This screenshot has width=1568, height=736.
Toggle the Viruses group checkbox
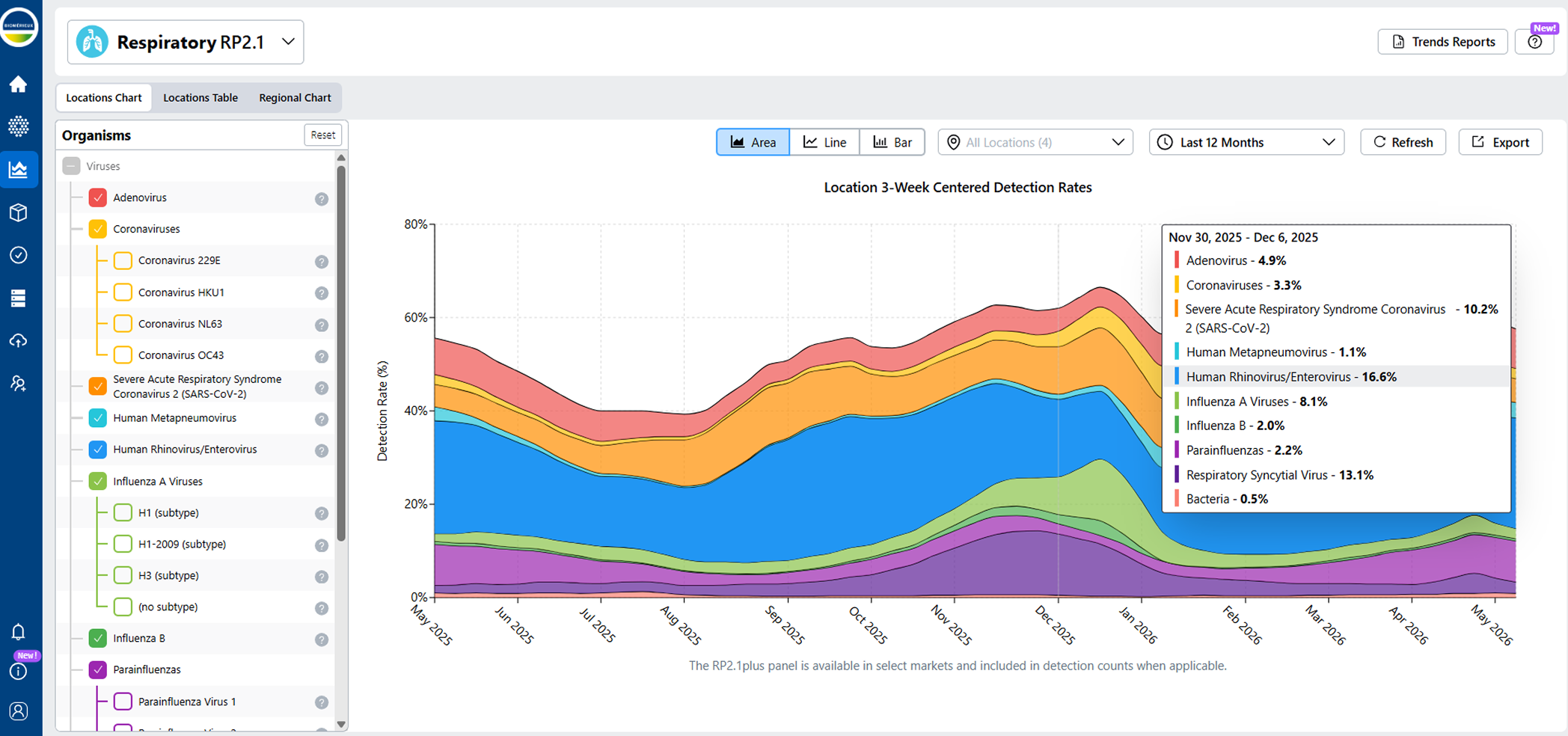pyautogui.click(x=71, y=166)
